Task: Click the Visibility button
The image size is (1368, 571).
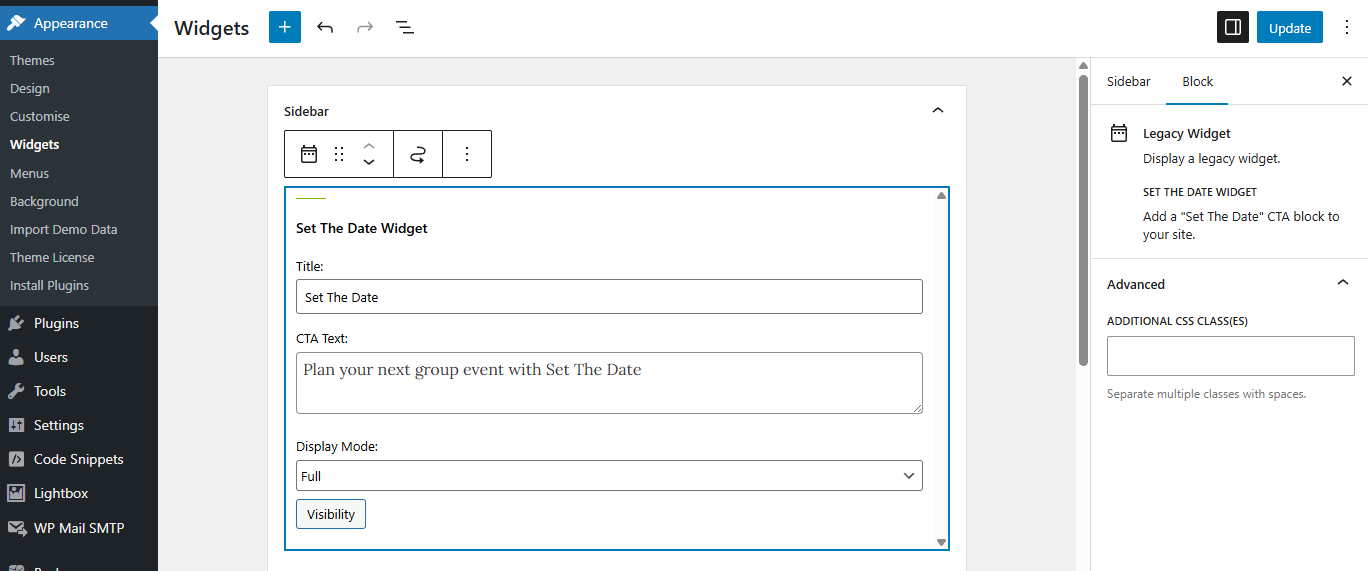Action: [331, 514]
